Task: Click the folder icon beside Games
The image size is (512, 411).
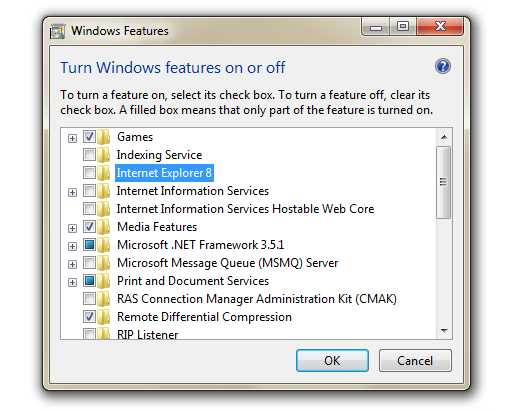Action: tap(104, 137)
